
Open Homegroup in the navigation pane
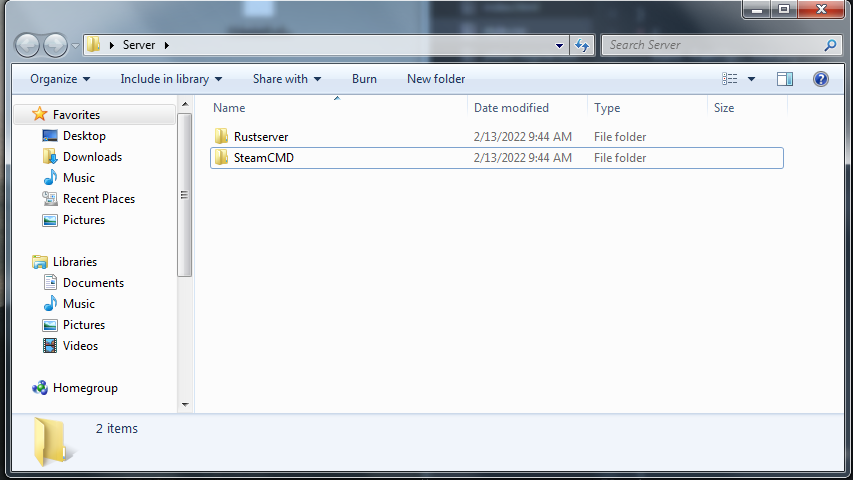pos(84,388)
